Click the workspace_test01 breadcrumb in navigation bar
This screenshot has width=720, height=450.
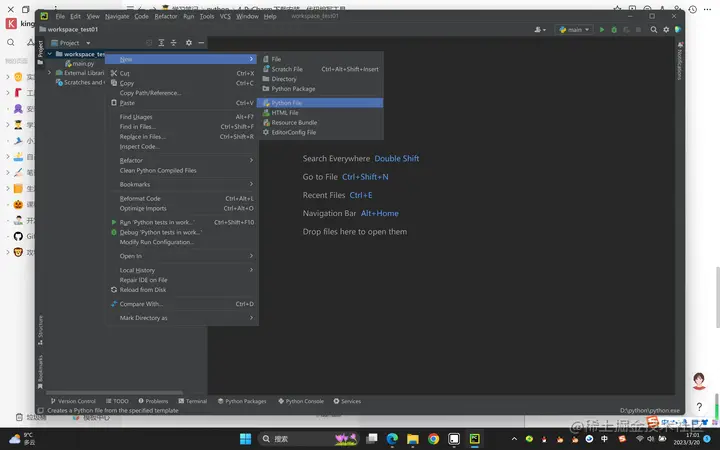69,29
